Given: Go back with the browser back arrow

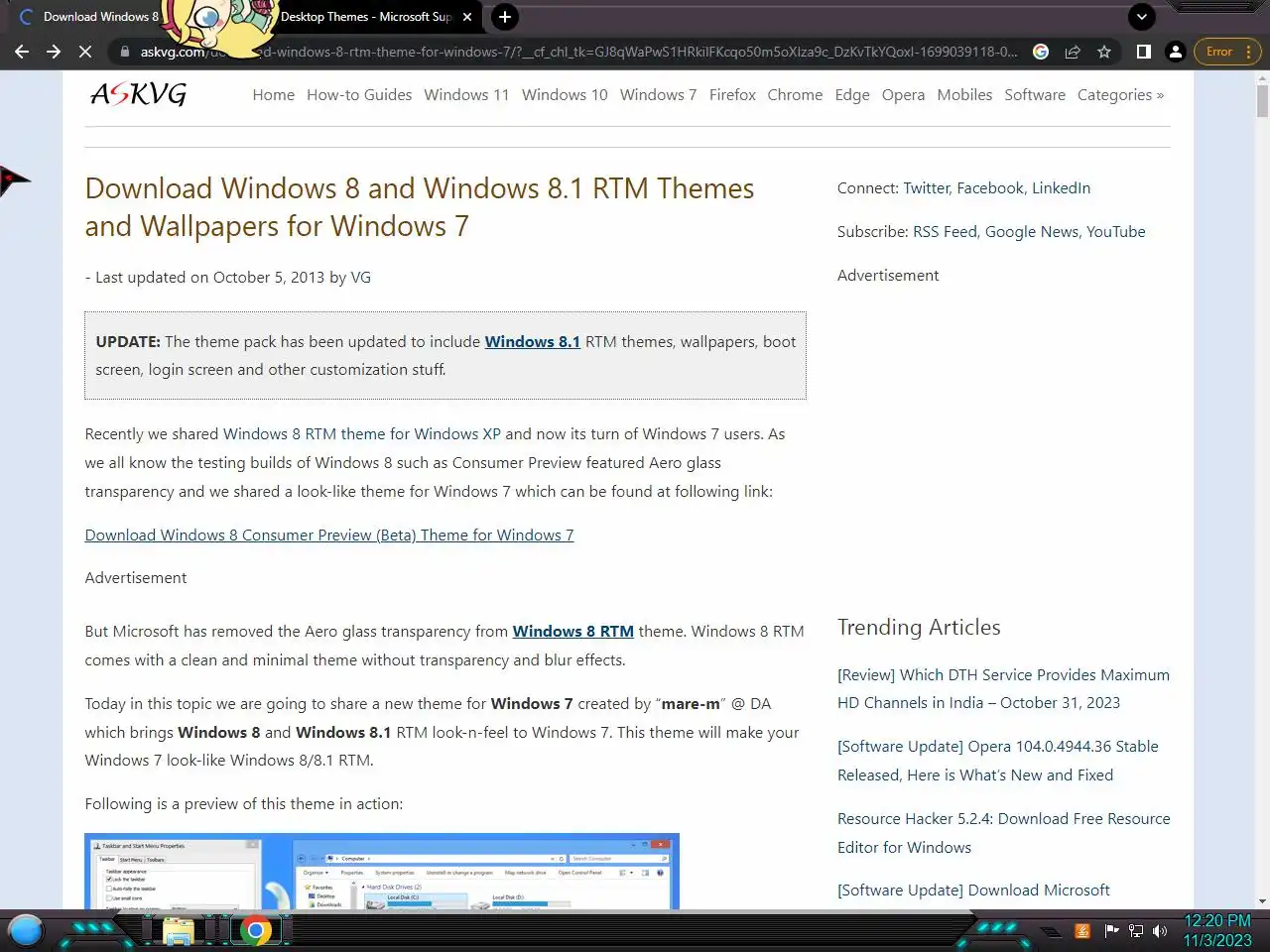Looking at the screenshot, I should pos(22,52).
